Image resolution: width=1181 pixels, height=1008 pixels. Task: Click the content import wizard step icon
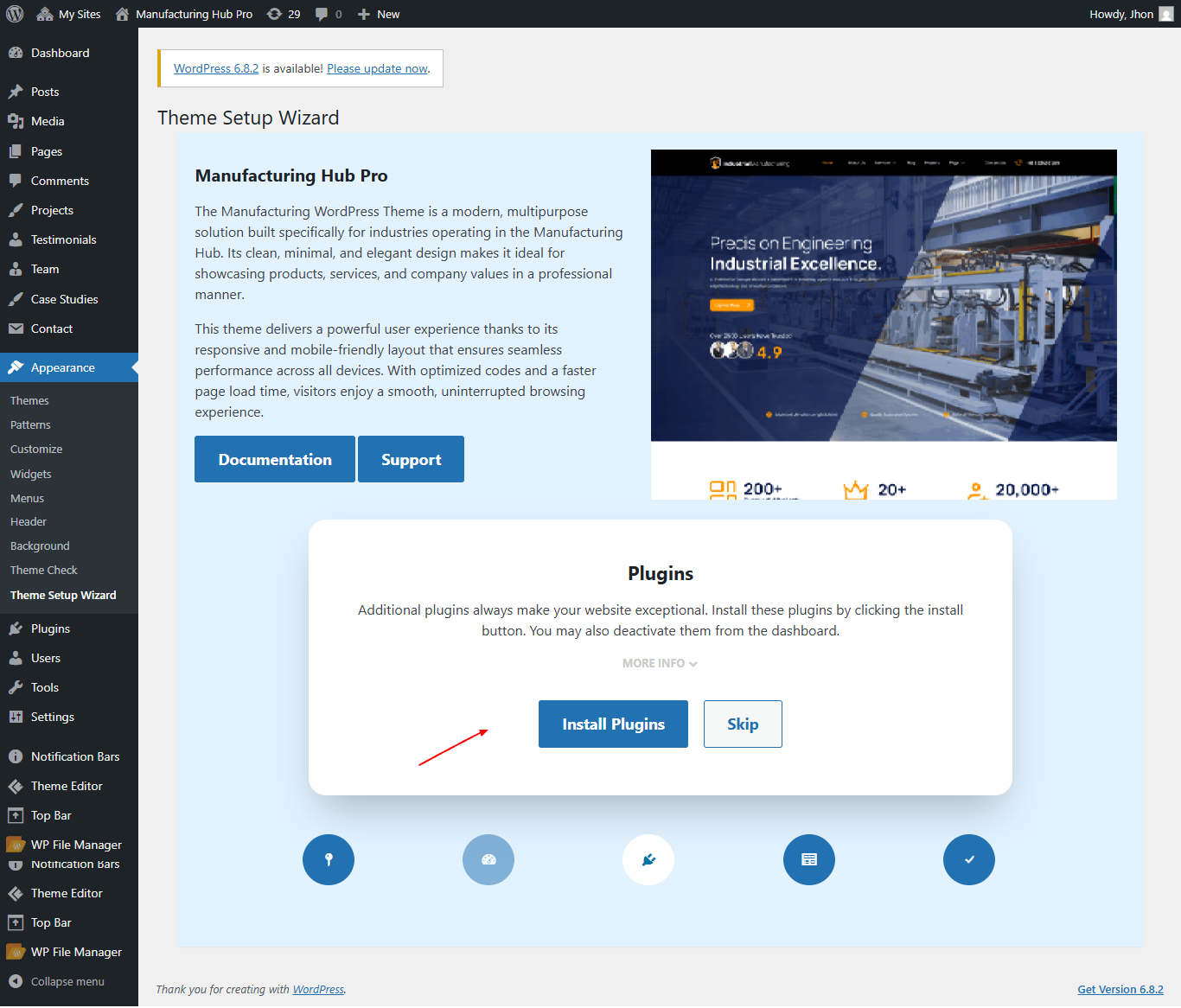(809, 859)
